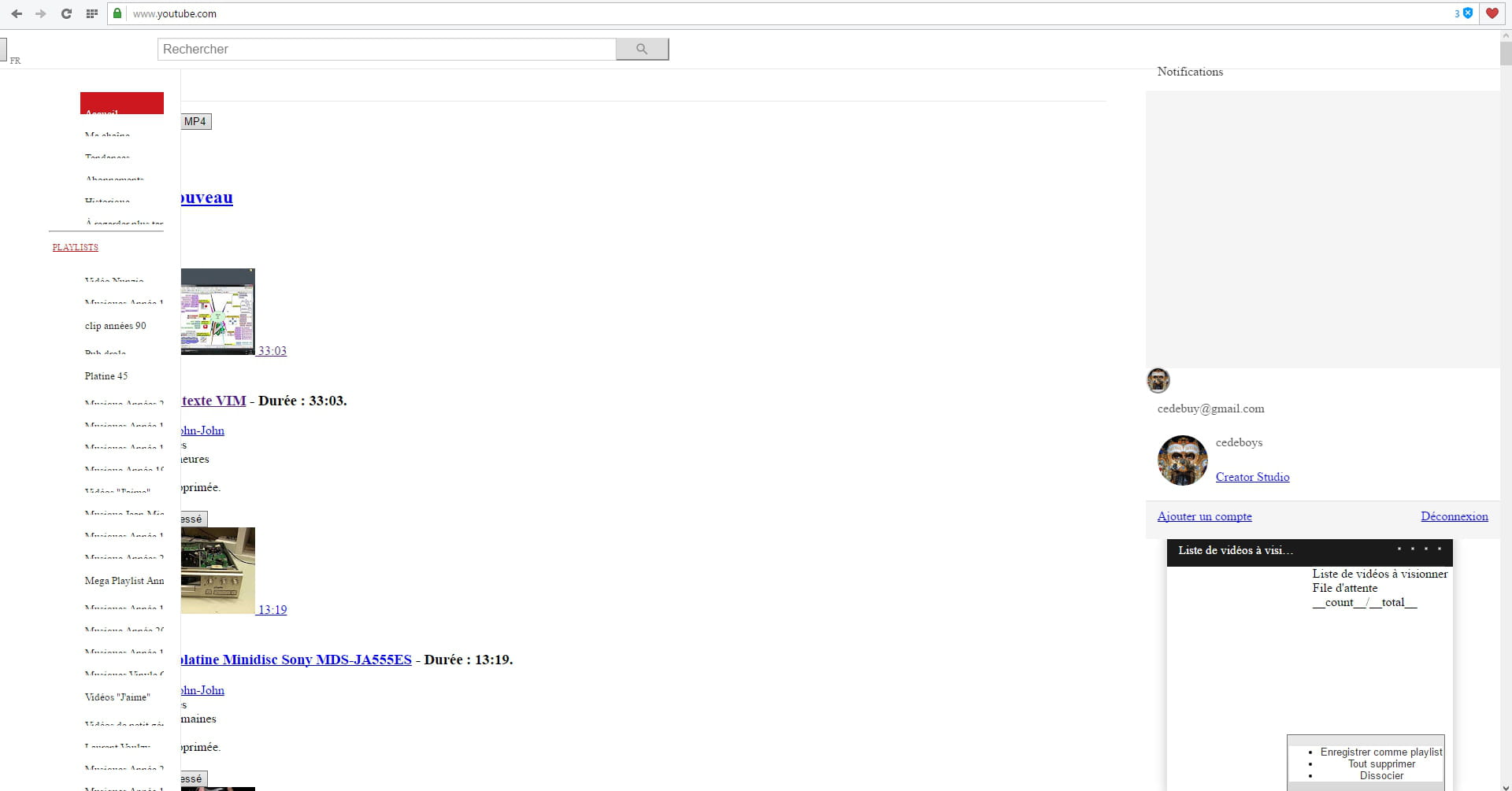This screenshot has height=791, width=1512.
Task: Open the Creator Studio link
Action: tap(1252, 477)
